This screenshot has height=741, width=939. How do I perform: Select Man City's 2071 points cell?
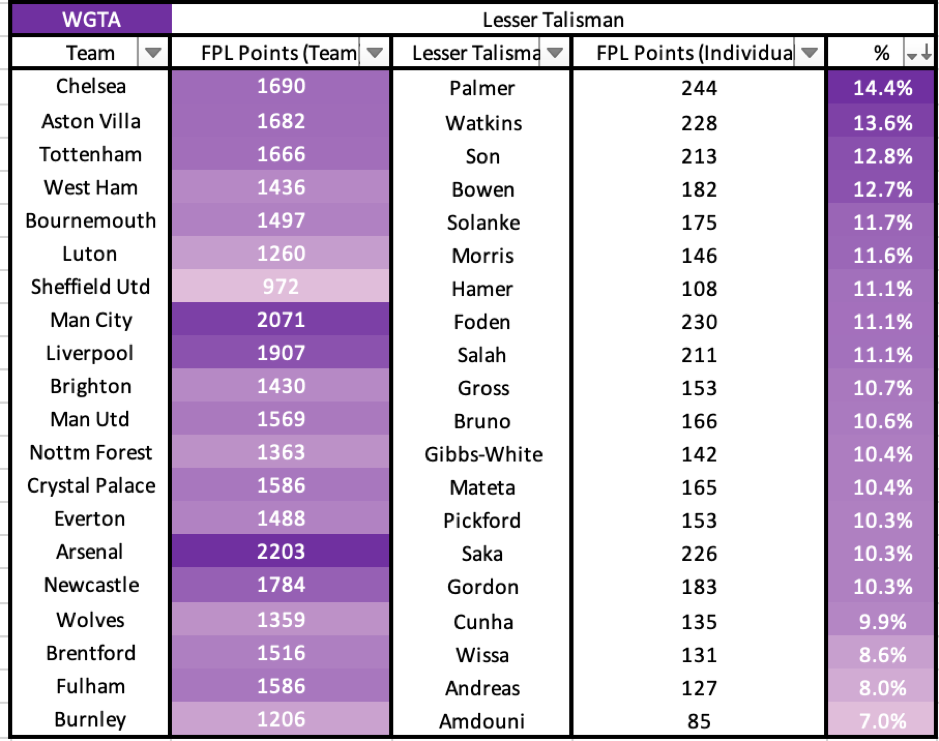281,321
